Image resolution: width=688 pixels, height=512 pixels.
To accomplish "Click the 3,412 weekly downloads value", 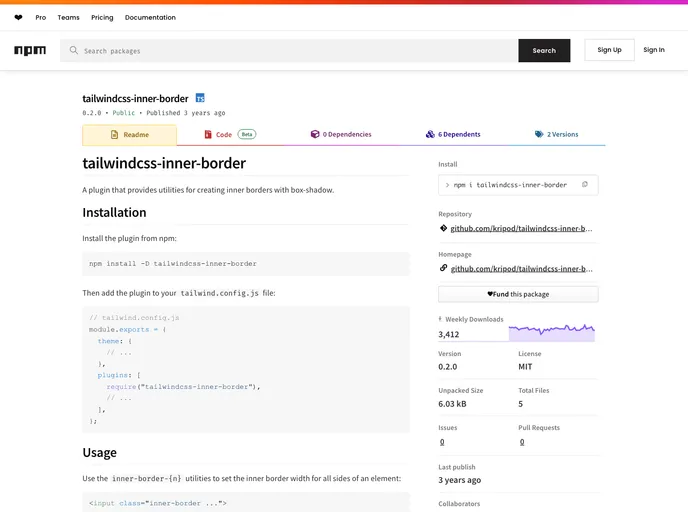I will click(x=448, y=334).
